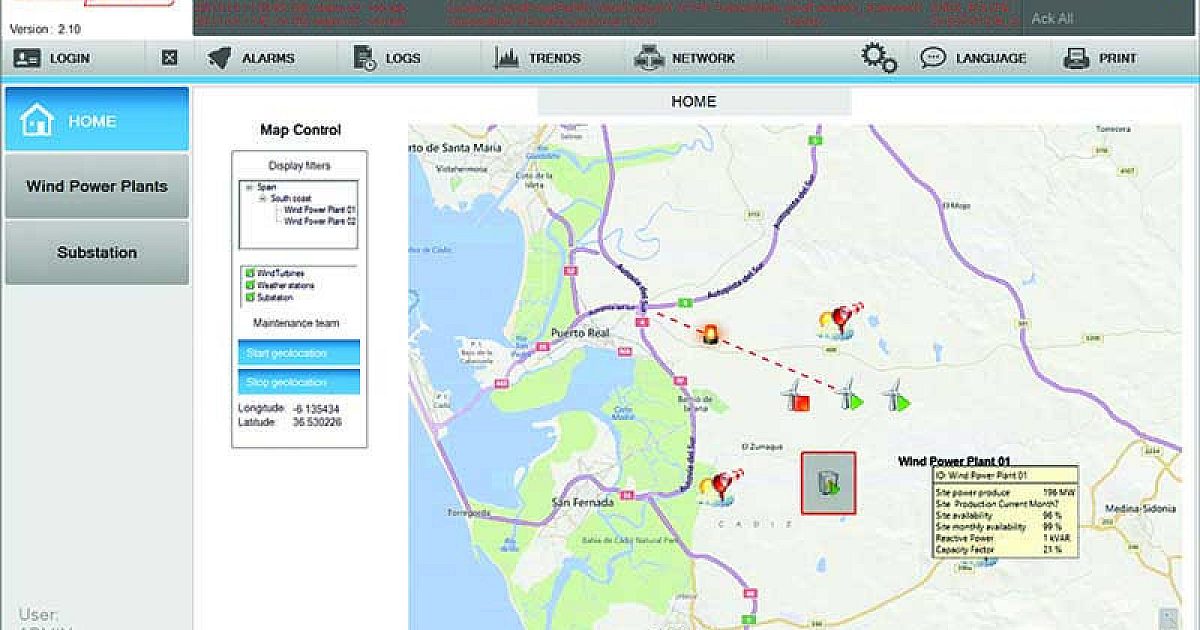Toggle the Substation filter checkbox

click(x=248, y=297)
